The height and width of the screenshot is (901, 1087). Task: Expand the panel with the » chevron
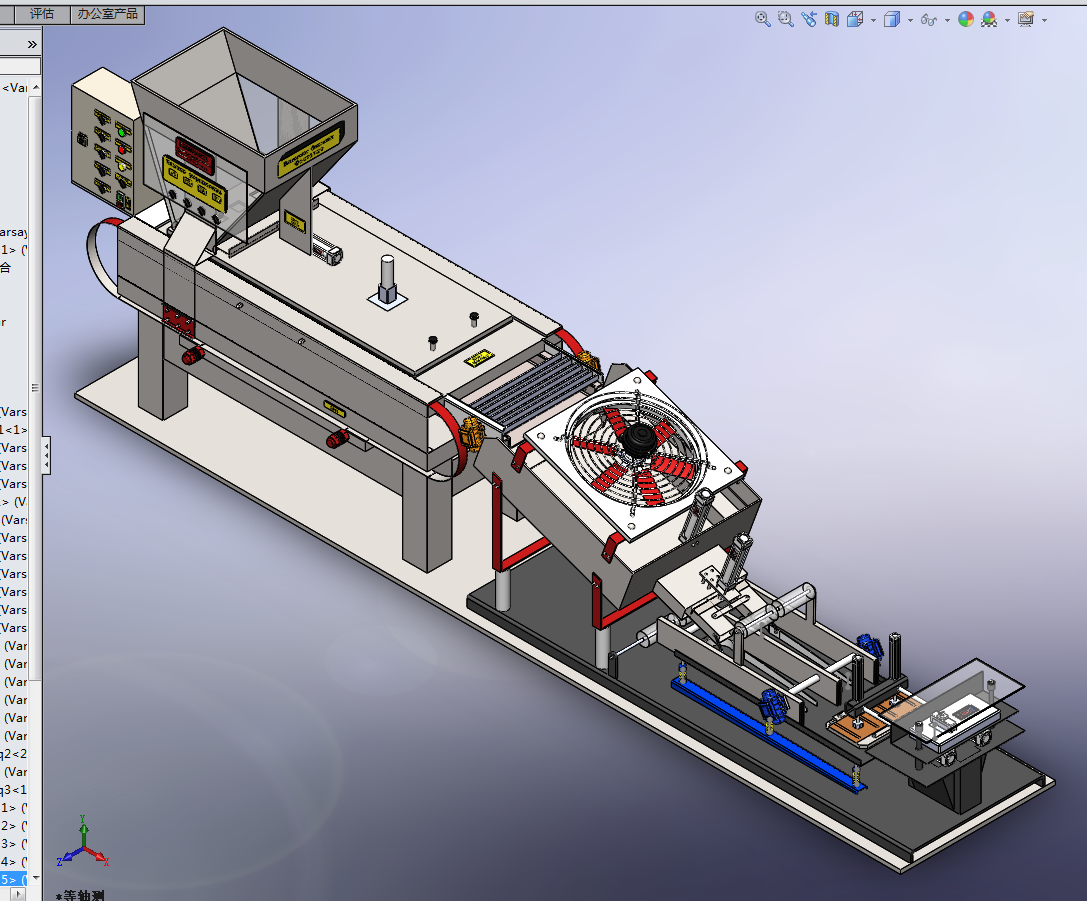pos(32,44)
